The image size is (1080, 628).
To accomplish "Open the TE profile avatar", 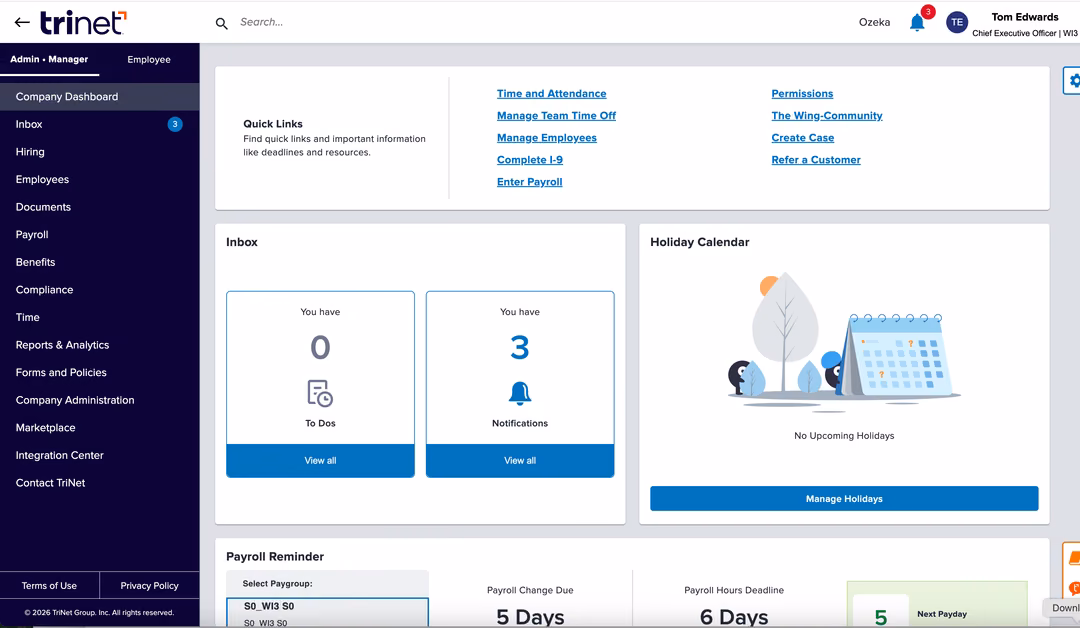I will (957, 23).
